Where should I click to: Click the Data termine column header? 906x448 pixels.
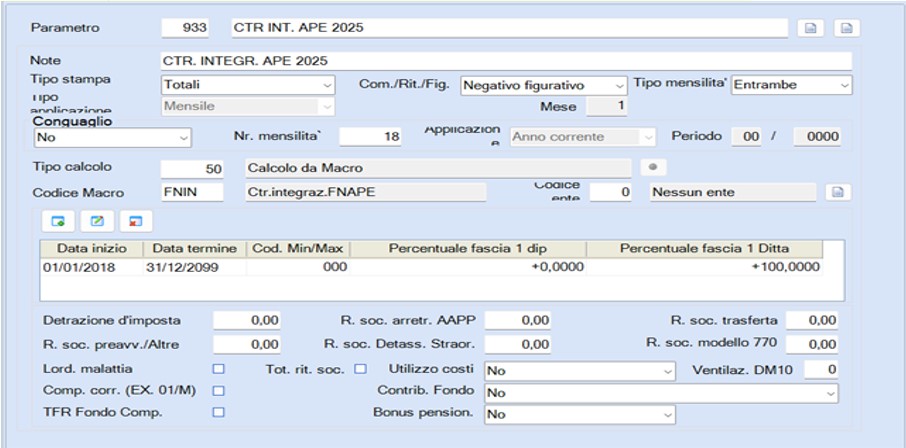point(195,249)
